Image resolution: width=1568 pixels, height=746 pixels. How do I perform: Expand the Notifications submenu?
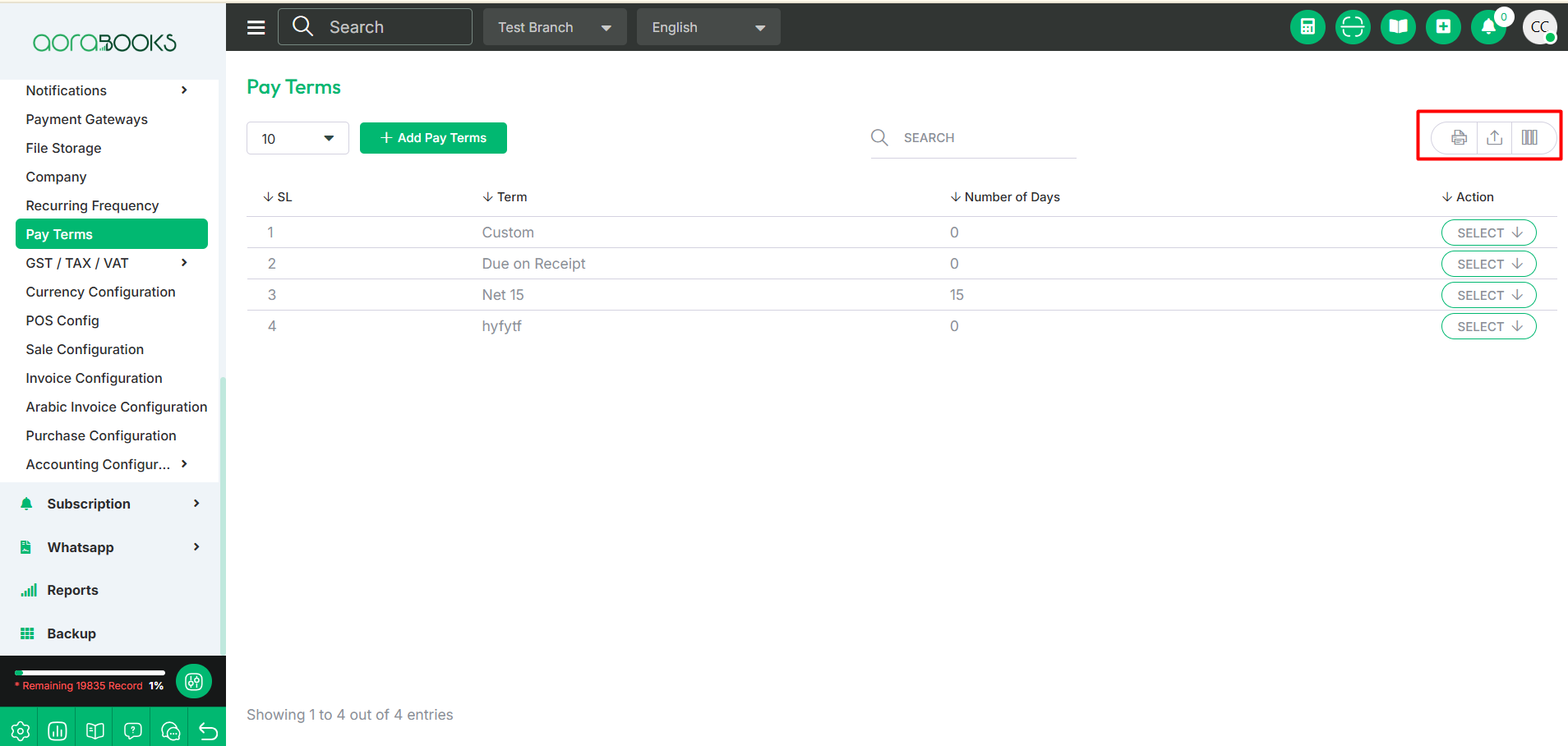click(184, 90)
